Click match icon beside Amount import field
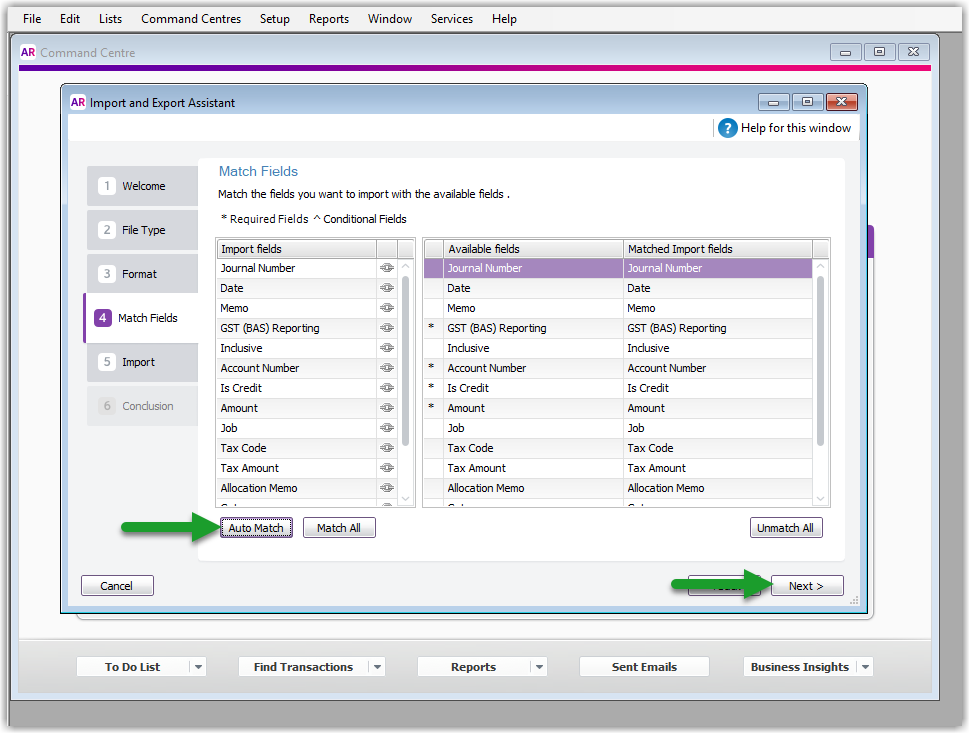This screenshot has width=970, height=734. click(387, 408)
